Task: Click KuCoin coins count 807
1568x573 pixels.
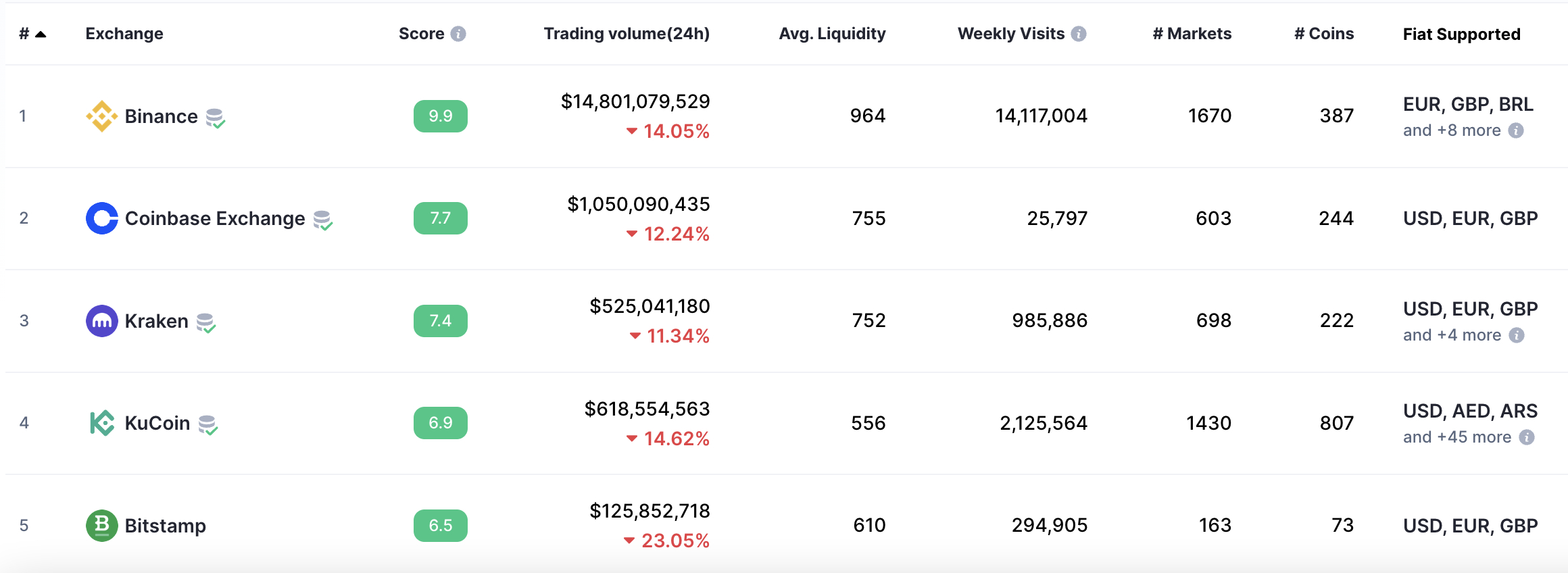Action: click(1337, 423)
